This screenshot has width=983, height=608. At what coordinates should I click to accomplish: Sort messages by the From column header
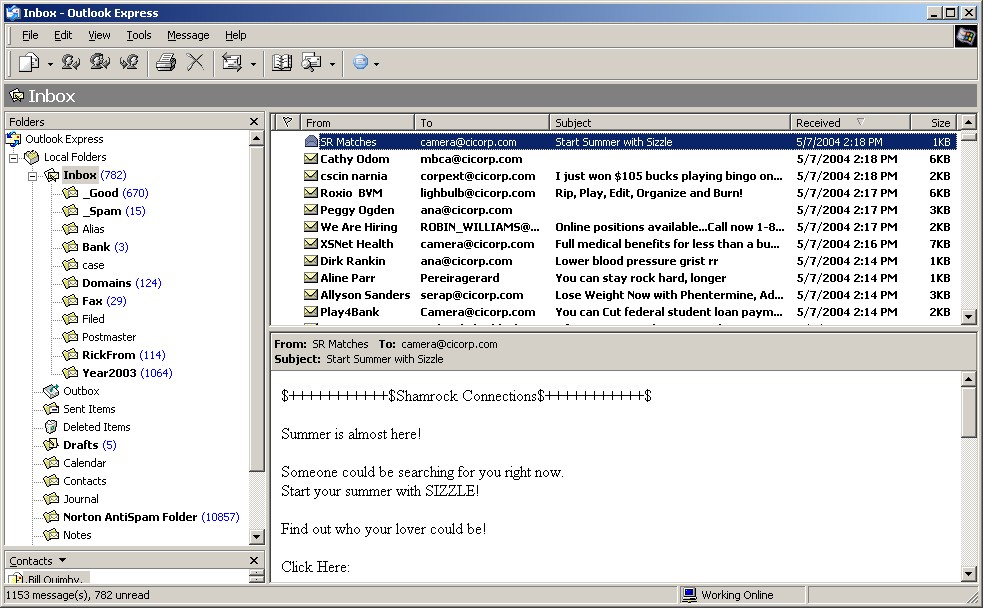pos(357,122)
